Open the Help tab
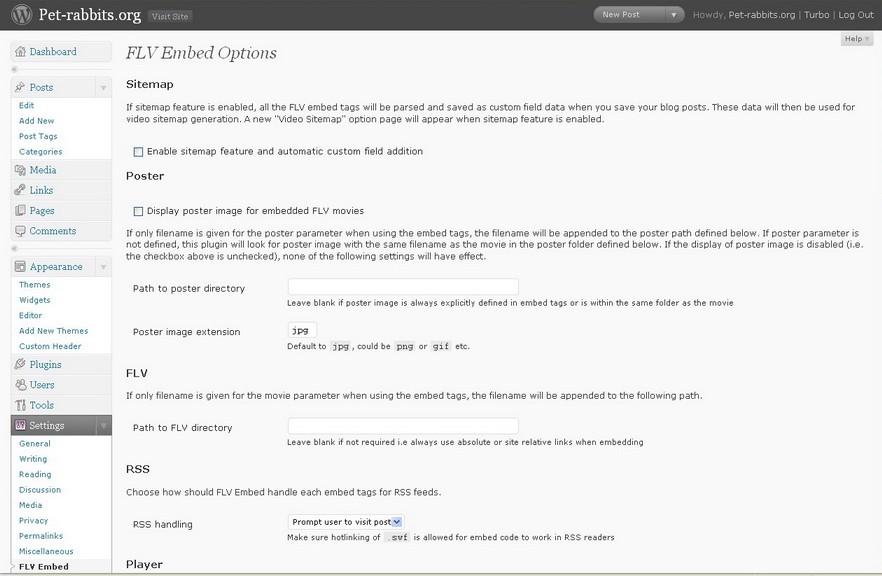The height and width of the screenshot is (576, 882). click(857, 39)
